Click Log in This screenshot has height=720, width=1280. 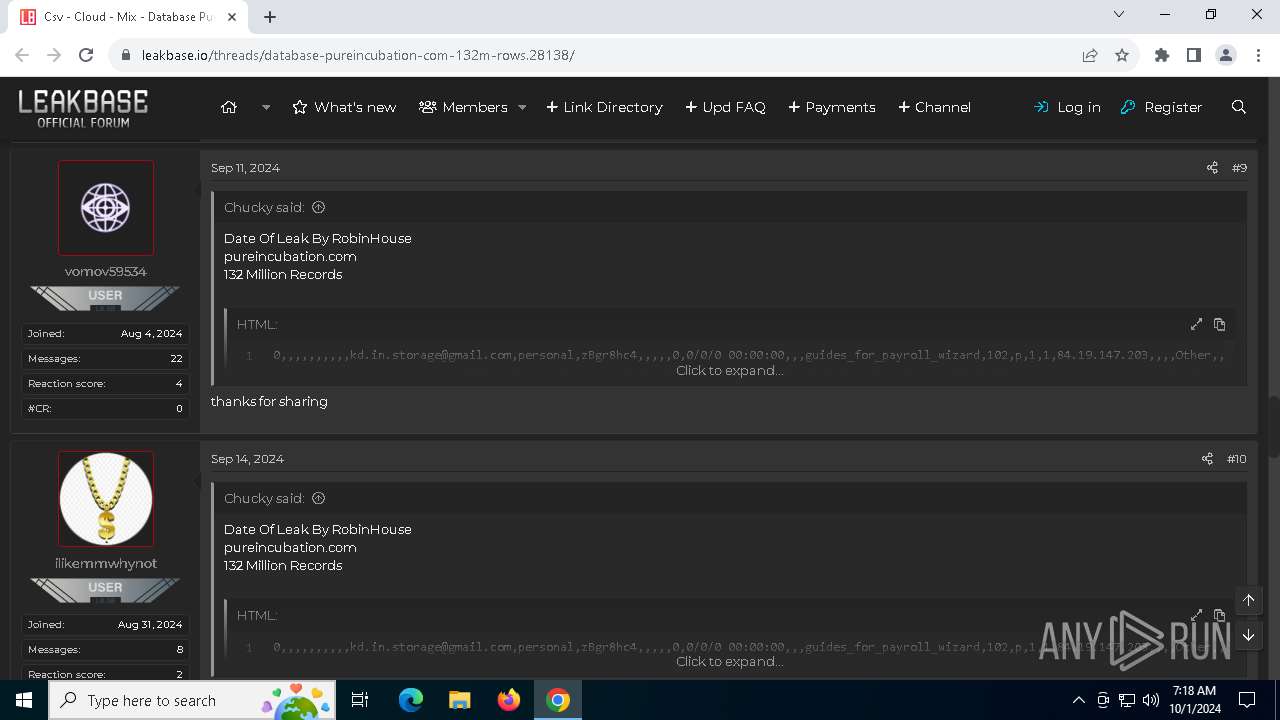pos(1067,107)
